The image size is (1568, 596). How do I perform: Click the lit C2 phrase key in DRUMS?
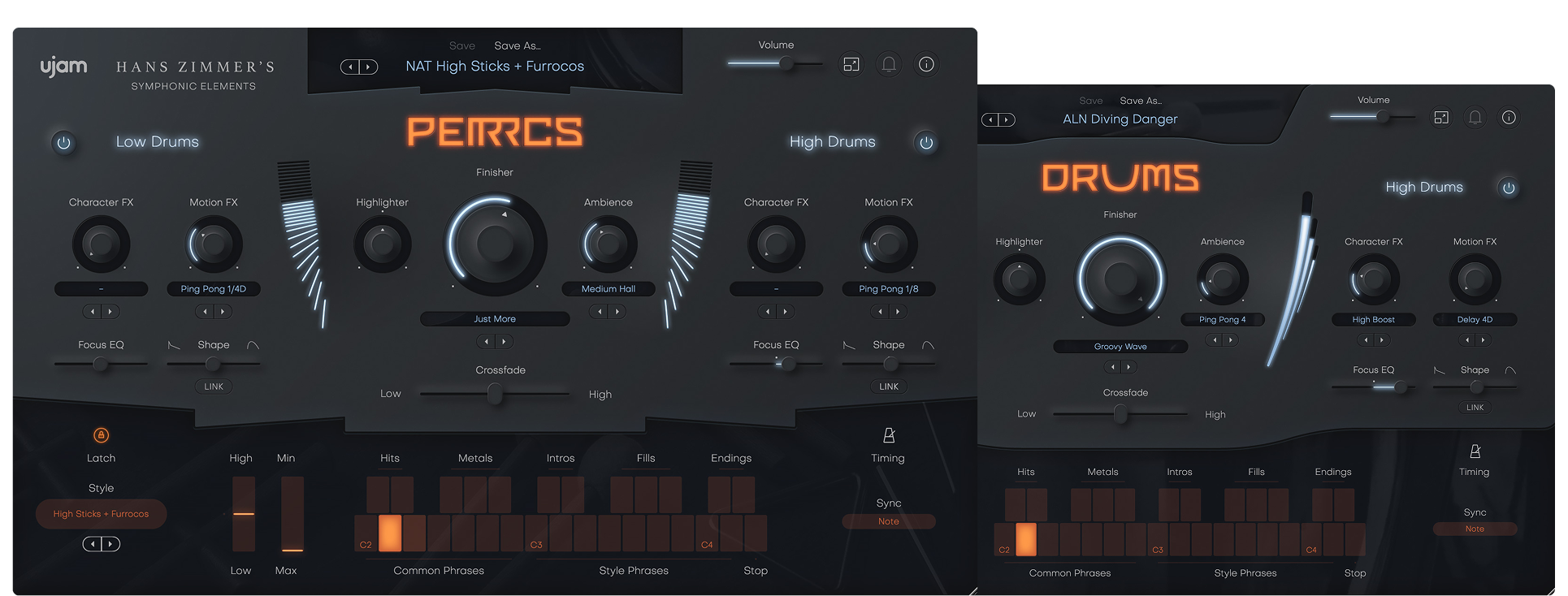click(1026, 539)
